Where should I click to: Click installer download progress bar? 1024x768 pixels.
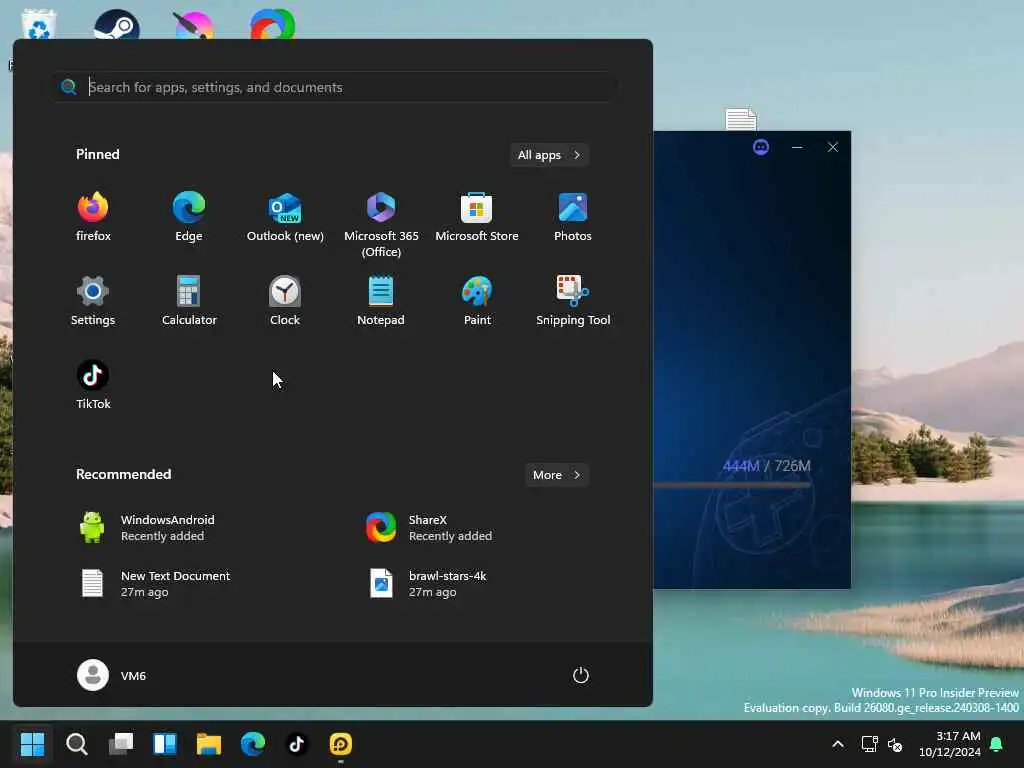[733, 485]
